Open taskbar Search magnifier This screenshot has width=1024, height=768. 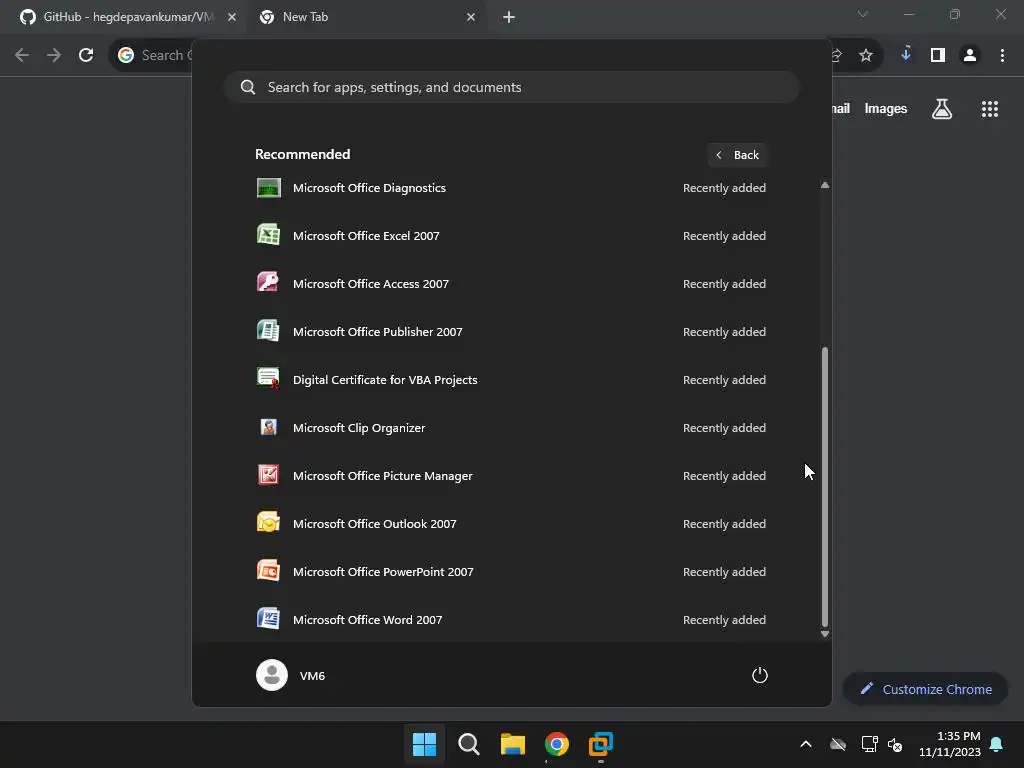(469, 744)
